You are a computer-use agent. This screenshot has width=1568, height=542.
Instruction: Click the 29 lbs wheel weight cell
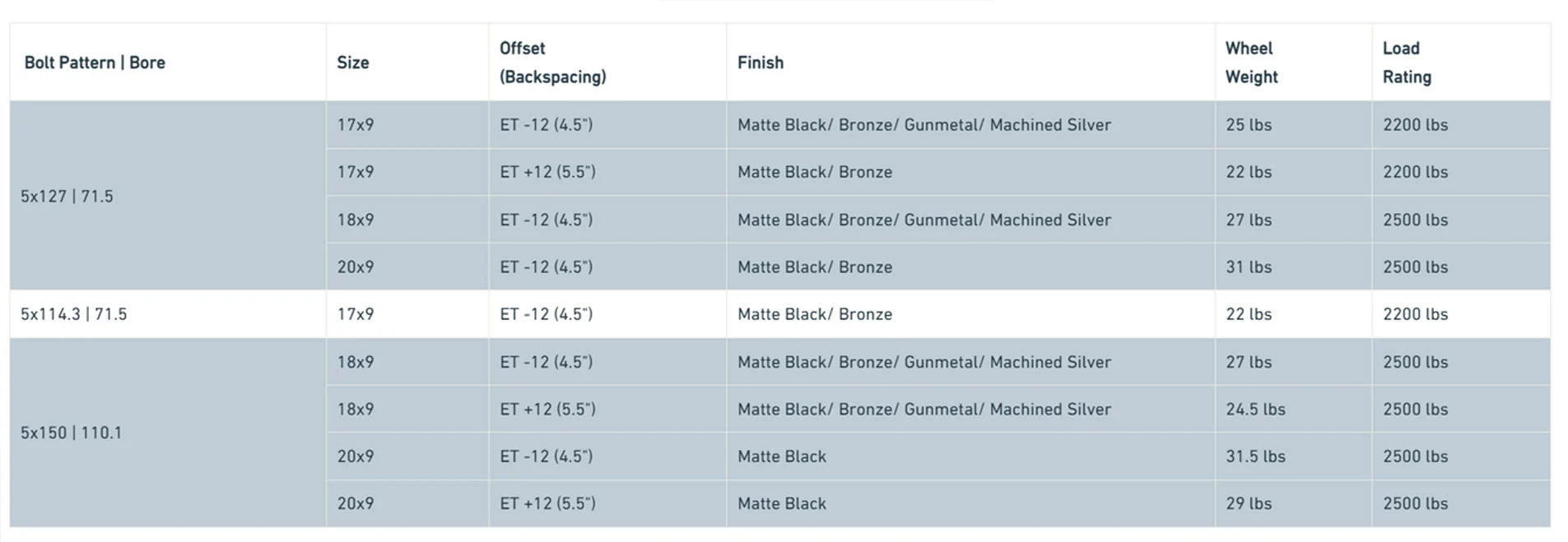[1249, 504]
